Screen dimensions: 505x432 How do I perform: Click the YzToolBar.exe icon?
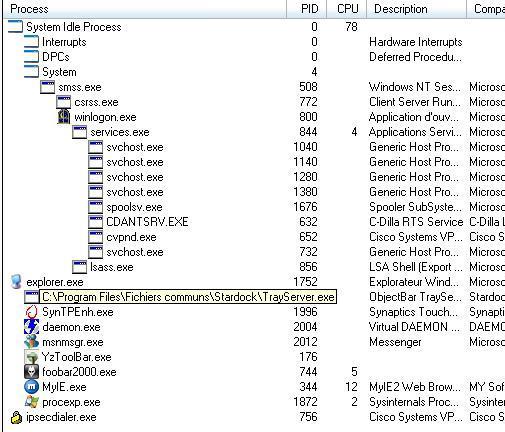pyautogui.click(x=31, y=357)
